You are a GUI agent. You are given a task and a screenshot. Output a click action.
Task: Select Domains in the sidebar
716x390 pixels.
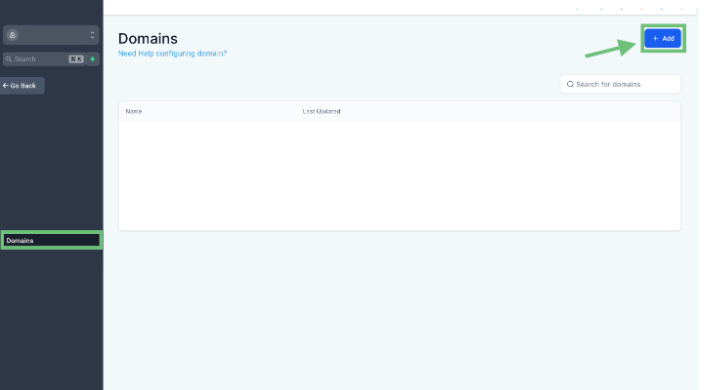(x=52, y=240)
